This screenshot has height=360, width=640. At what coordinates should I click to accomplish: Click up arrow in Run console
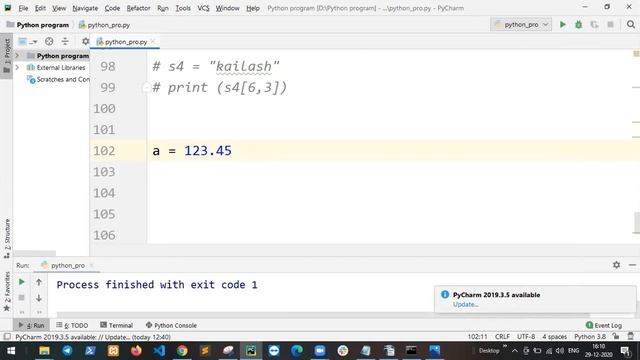point(39,282)
